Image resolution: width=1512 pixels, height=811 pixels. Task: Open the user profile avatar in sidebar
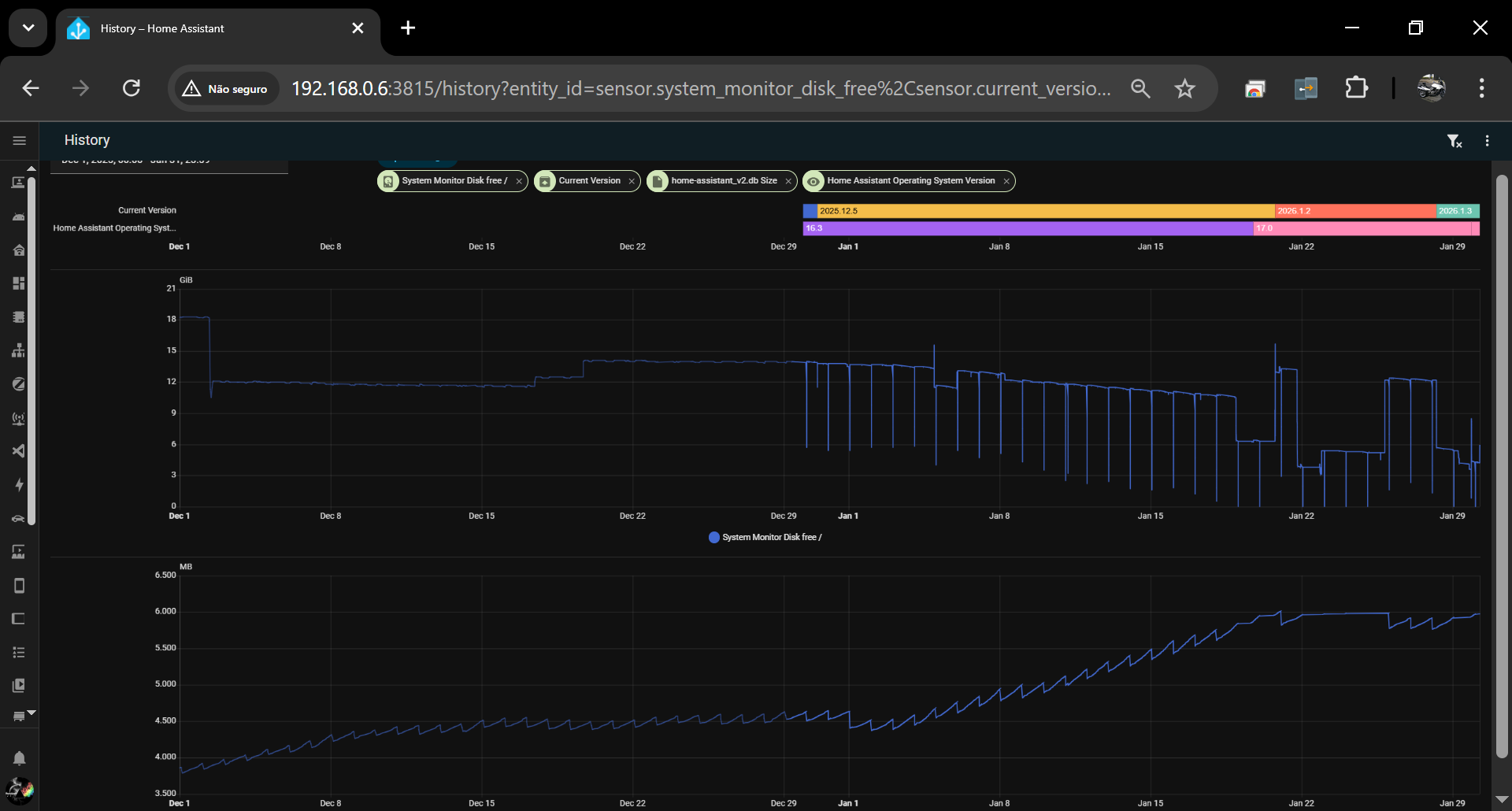20,789
